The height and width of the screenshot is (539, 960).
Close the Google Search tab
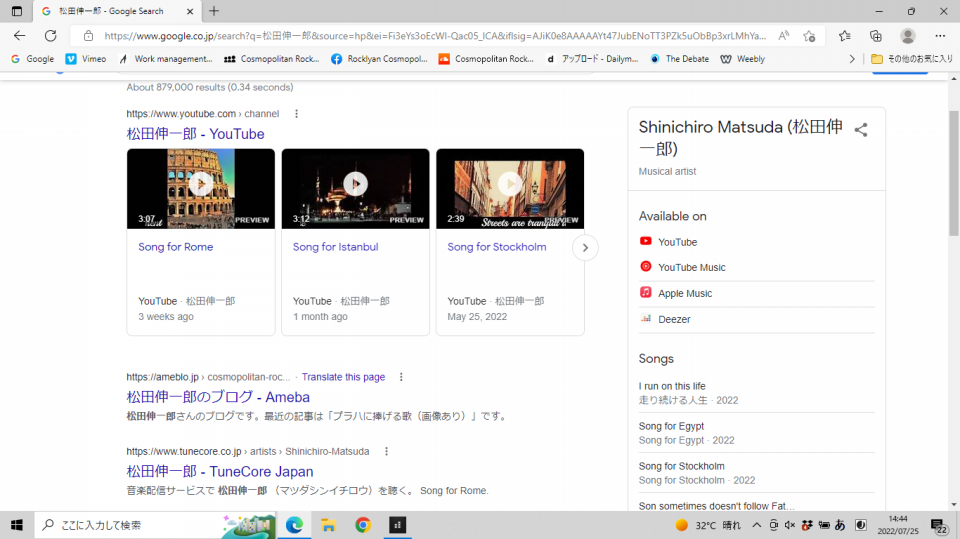click(x=190, y=11)
